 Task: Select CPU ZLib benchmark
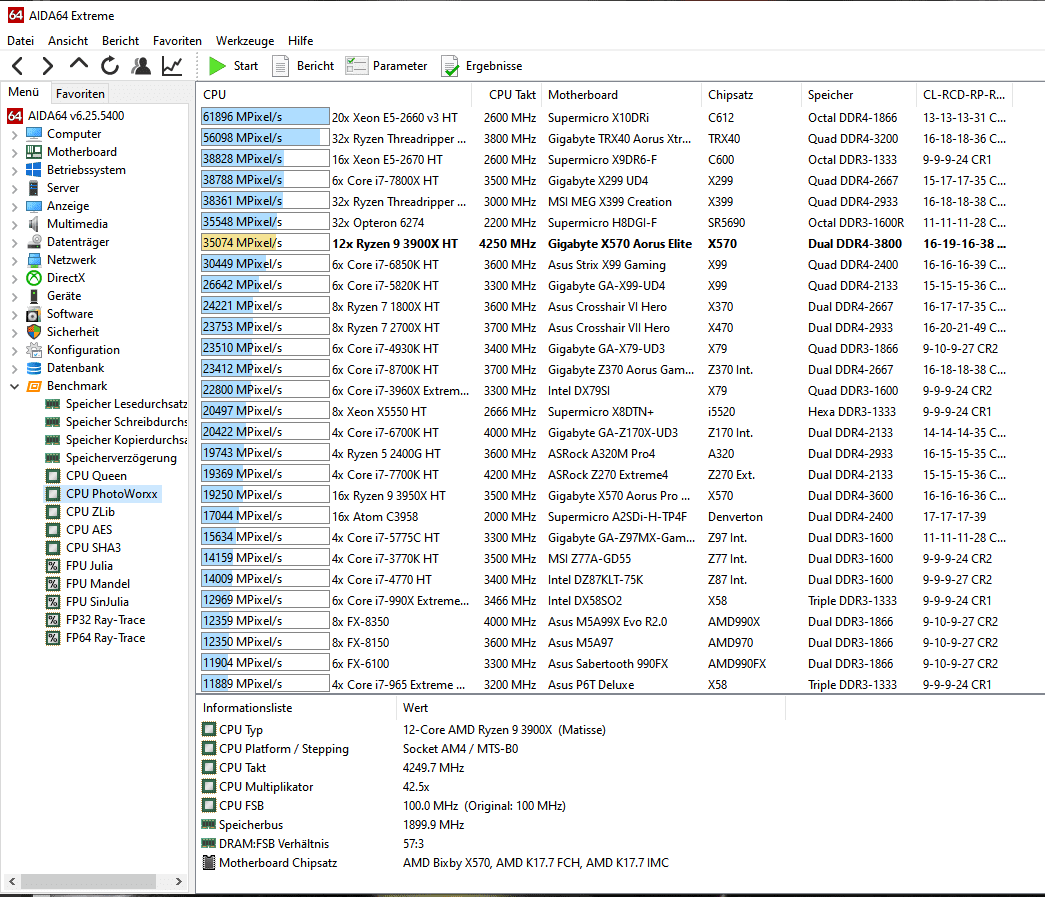(x=91, y=512)
